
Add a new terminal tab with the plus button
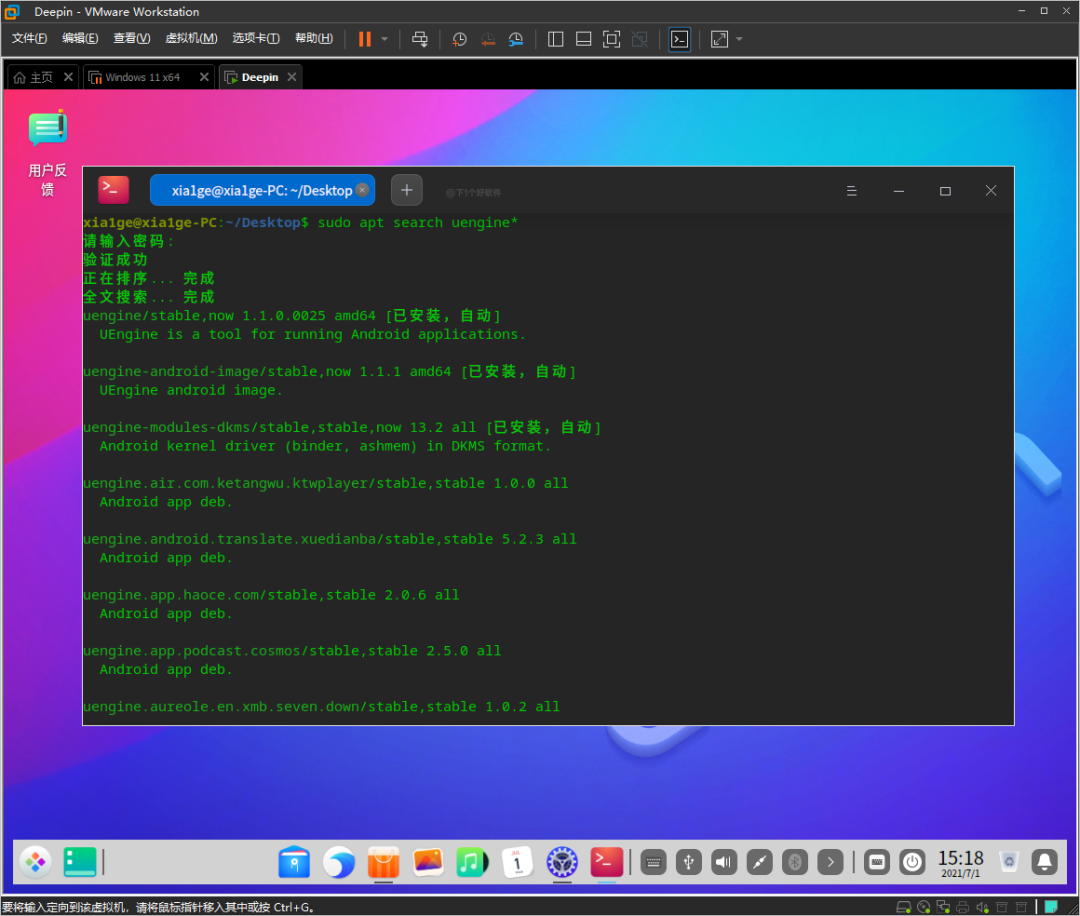pyautogui.click(x=406, y=190)
